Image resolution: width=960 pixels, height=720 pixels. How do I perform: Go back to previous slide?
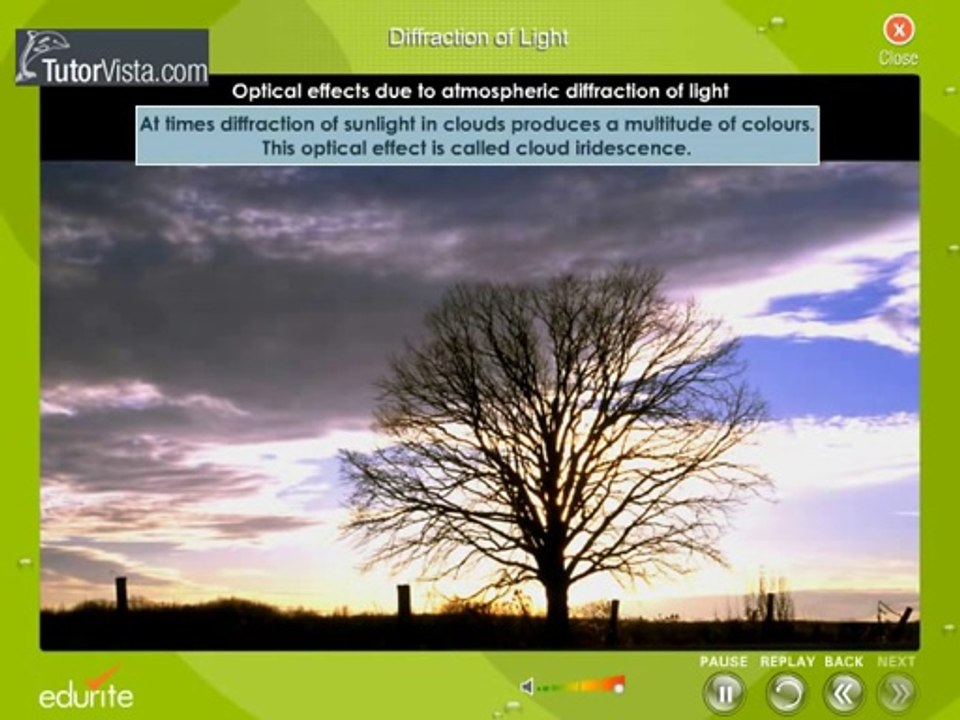844,694
